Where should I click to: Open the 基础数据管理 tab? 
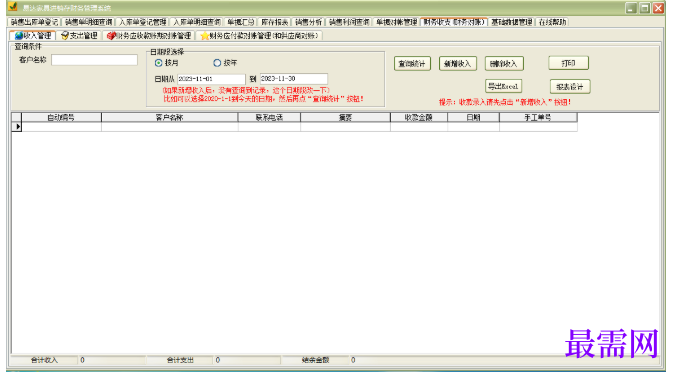point(512,22)
